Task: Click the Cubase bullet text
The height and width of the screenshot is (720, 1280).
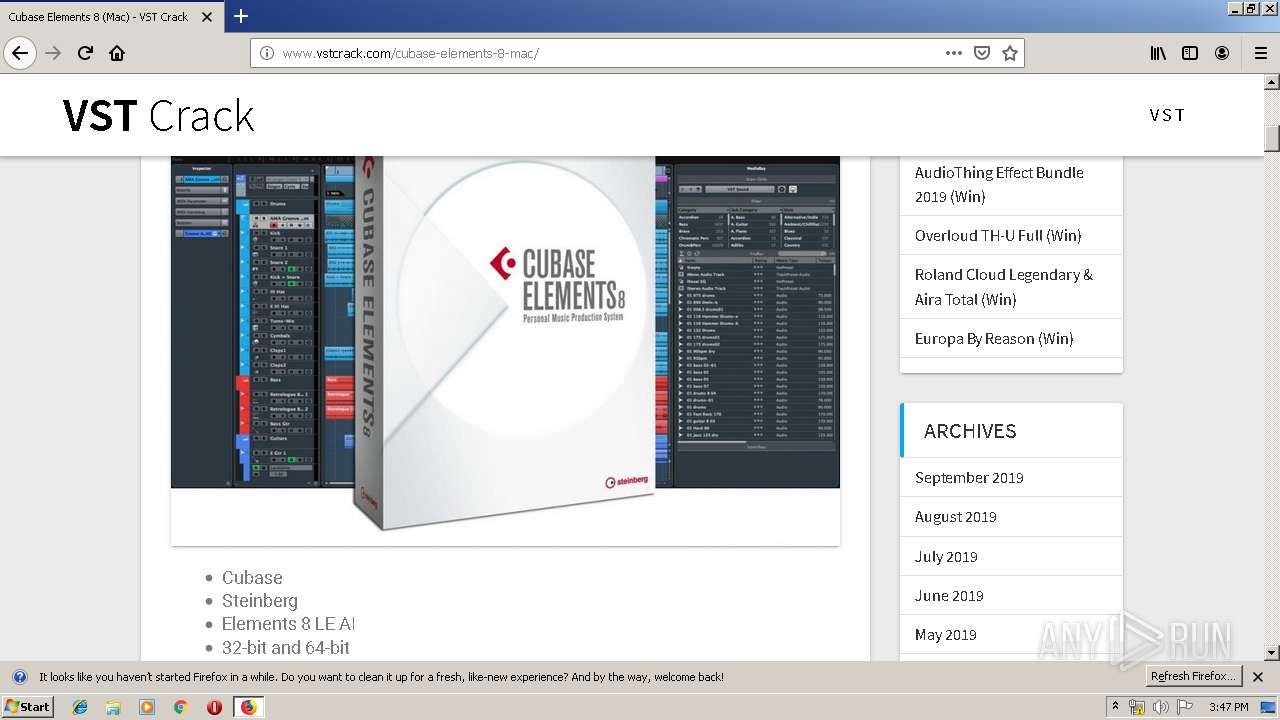Action: (x=252, y=577)
